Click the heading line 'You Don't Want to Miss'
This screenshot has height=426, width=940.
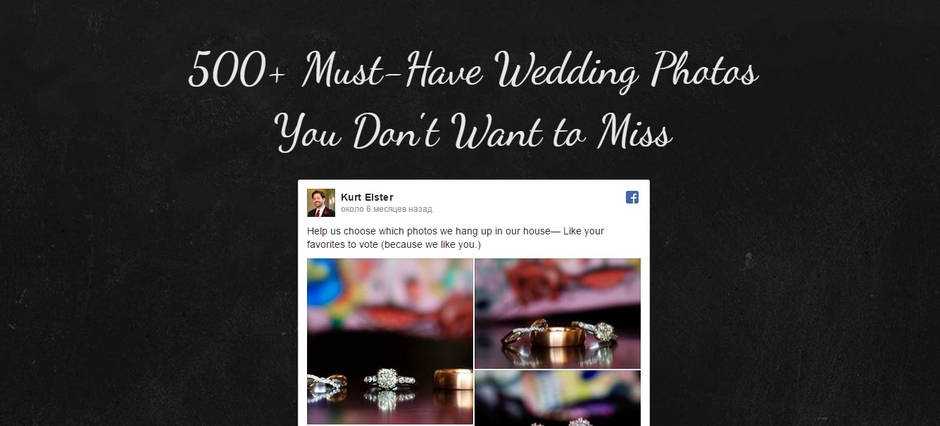click(473, 131)
